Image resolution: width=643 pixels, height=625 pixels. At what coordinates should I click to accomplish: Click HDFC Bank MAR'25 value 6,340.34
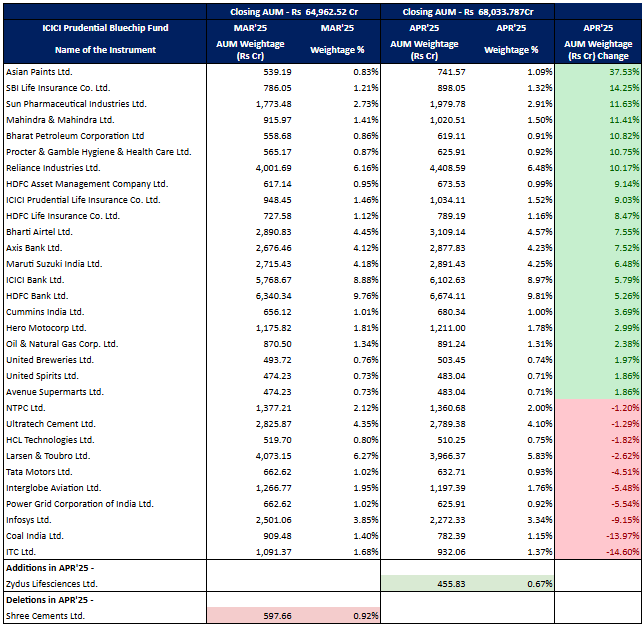(274, 296)
